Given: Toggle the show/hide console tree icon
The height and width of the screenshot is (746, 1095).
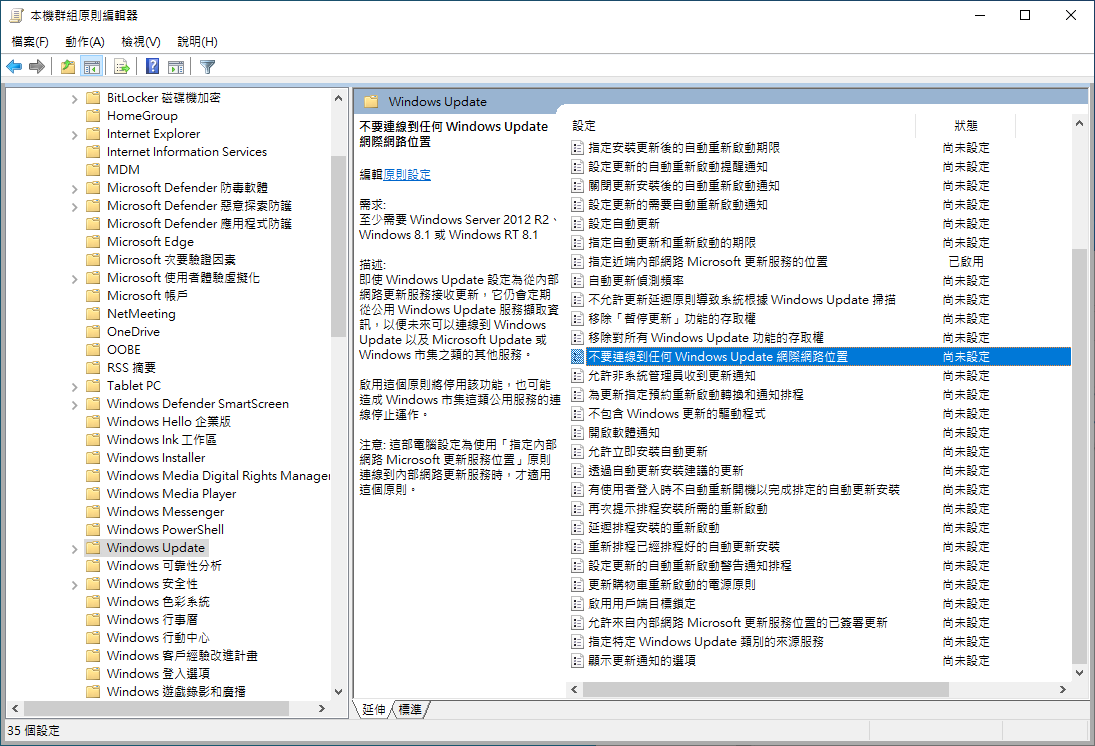Looking at the screenshot, I should tap(91, 66).
